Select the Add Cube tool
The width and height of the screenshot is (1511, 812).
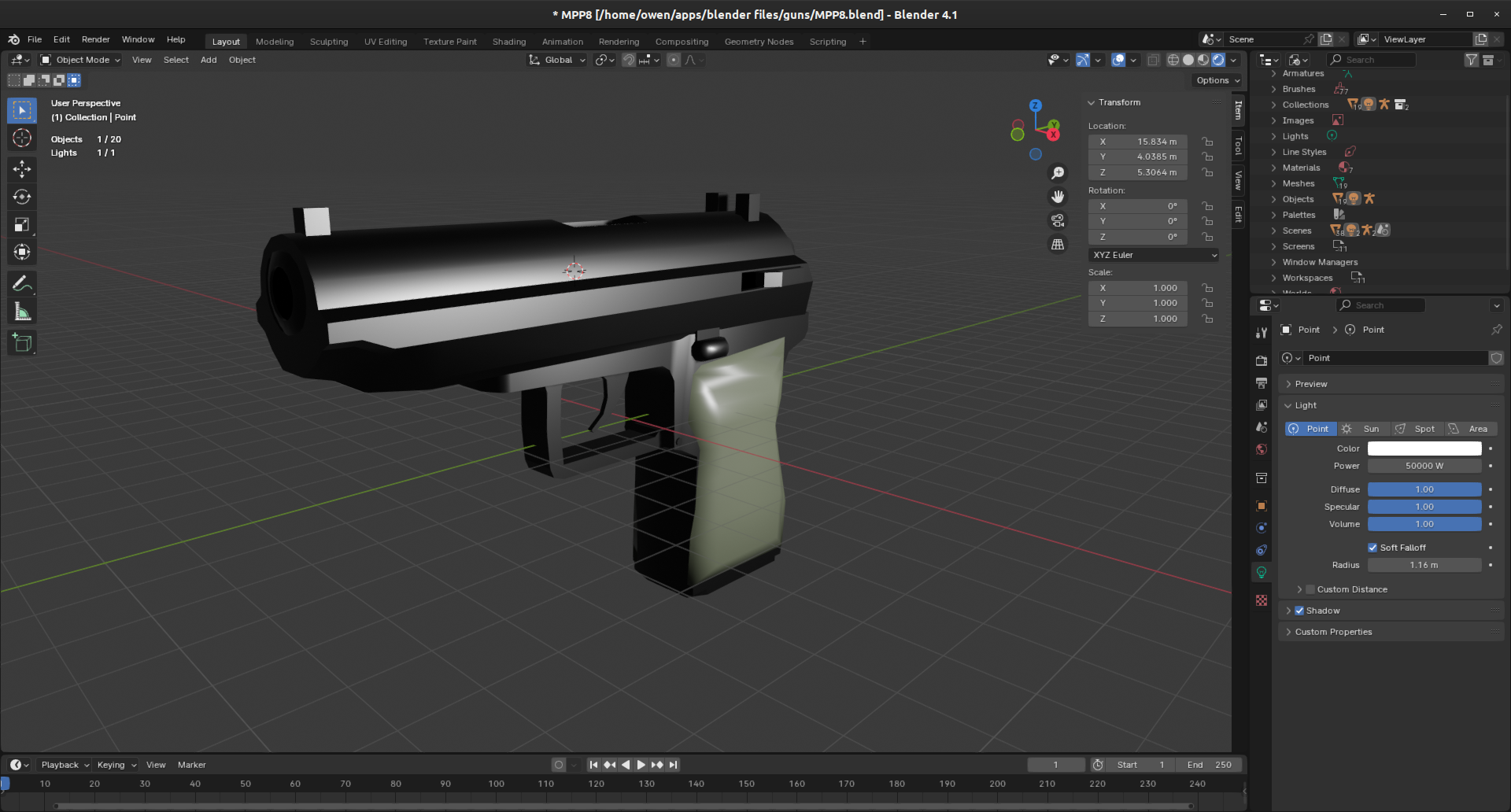(x=22, y=342)
